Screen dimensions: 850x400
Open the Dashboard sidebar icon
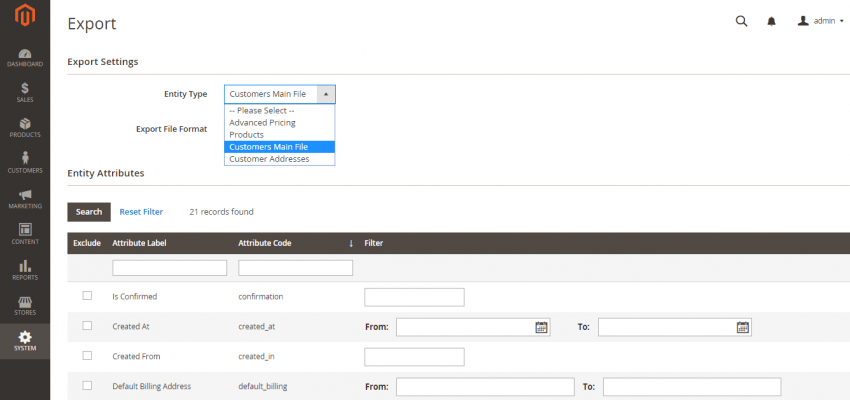pos(25,54)
